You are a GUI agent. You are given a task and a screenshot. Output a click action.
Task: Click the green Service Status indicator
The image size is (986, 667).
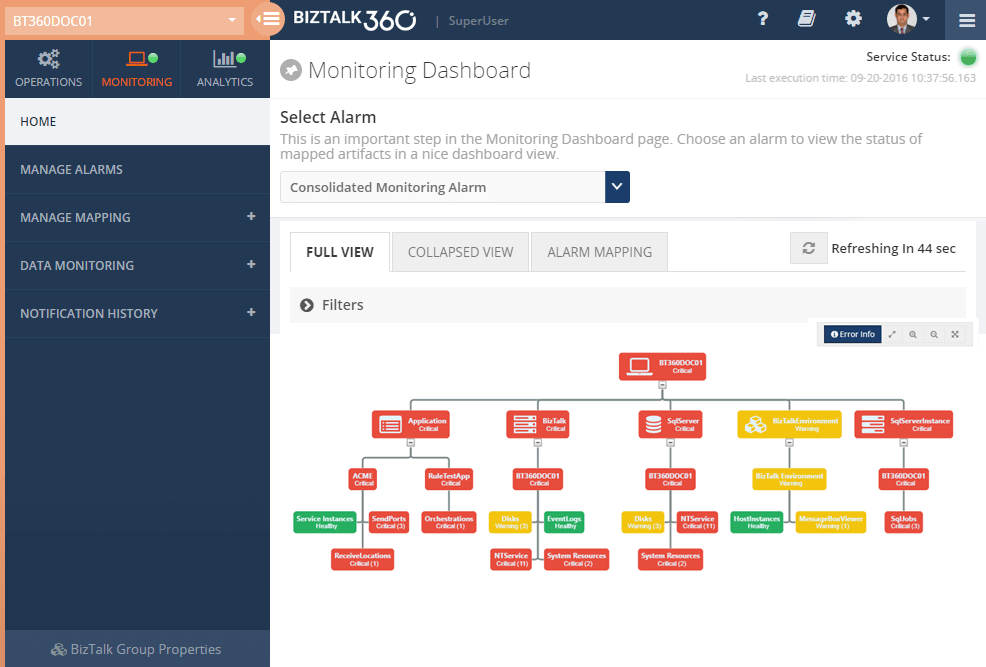[968, 57]
